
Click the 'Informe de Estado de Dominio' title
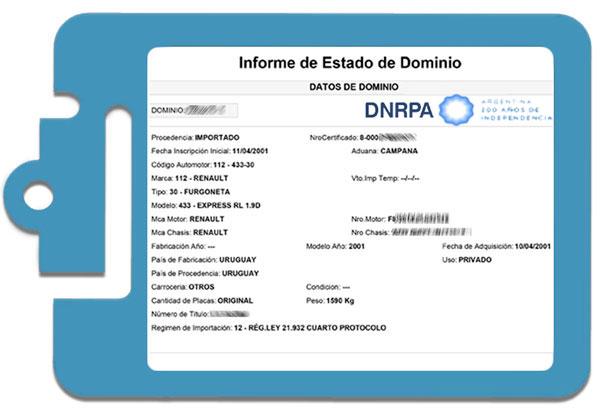pos(350,63)
